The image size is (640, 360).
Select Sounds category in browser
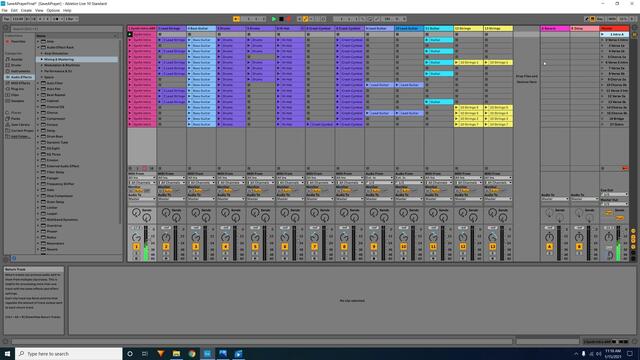(x=17, y=59)
